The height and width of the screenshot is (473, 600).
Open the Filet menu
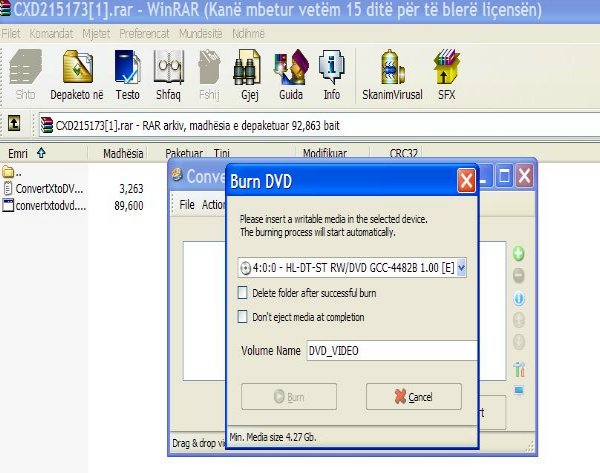(11, 34)
